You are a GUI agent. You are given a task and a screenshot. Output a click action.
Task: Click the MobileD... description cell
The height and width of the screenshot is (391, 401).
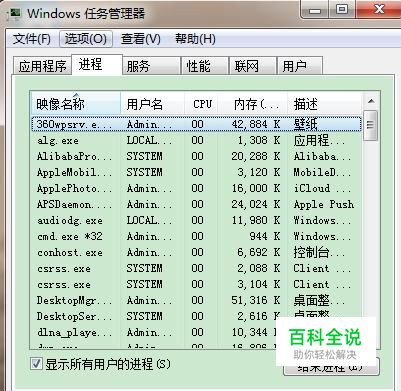(322, 172)
